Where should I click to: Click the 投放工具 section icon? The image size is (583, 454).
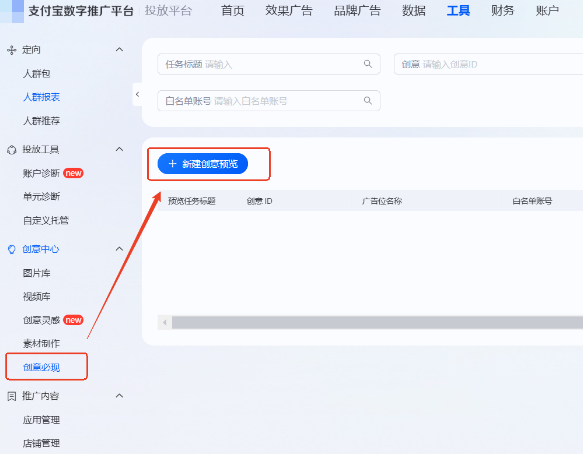[12, 150]
